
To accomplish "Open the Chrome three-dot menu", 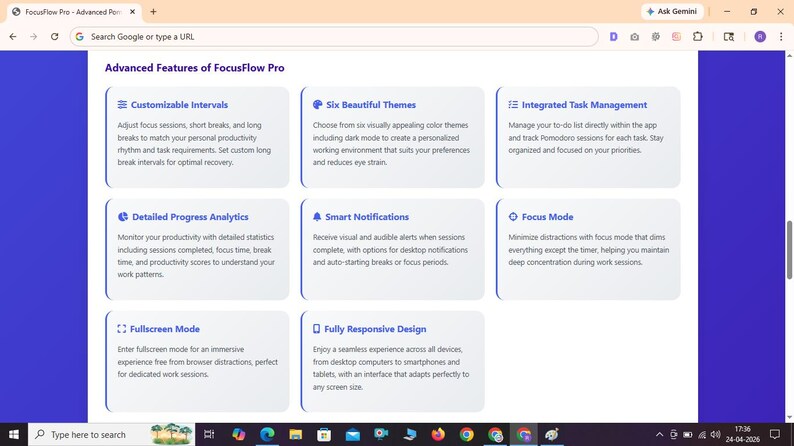I will (781, 36).
